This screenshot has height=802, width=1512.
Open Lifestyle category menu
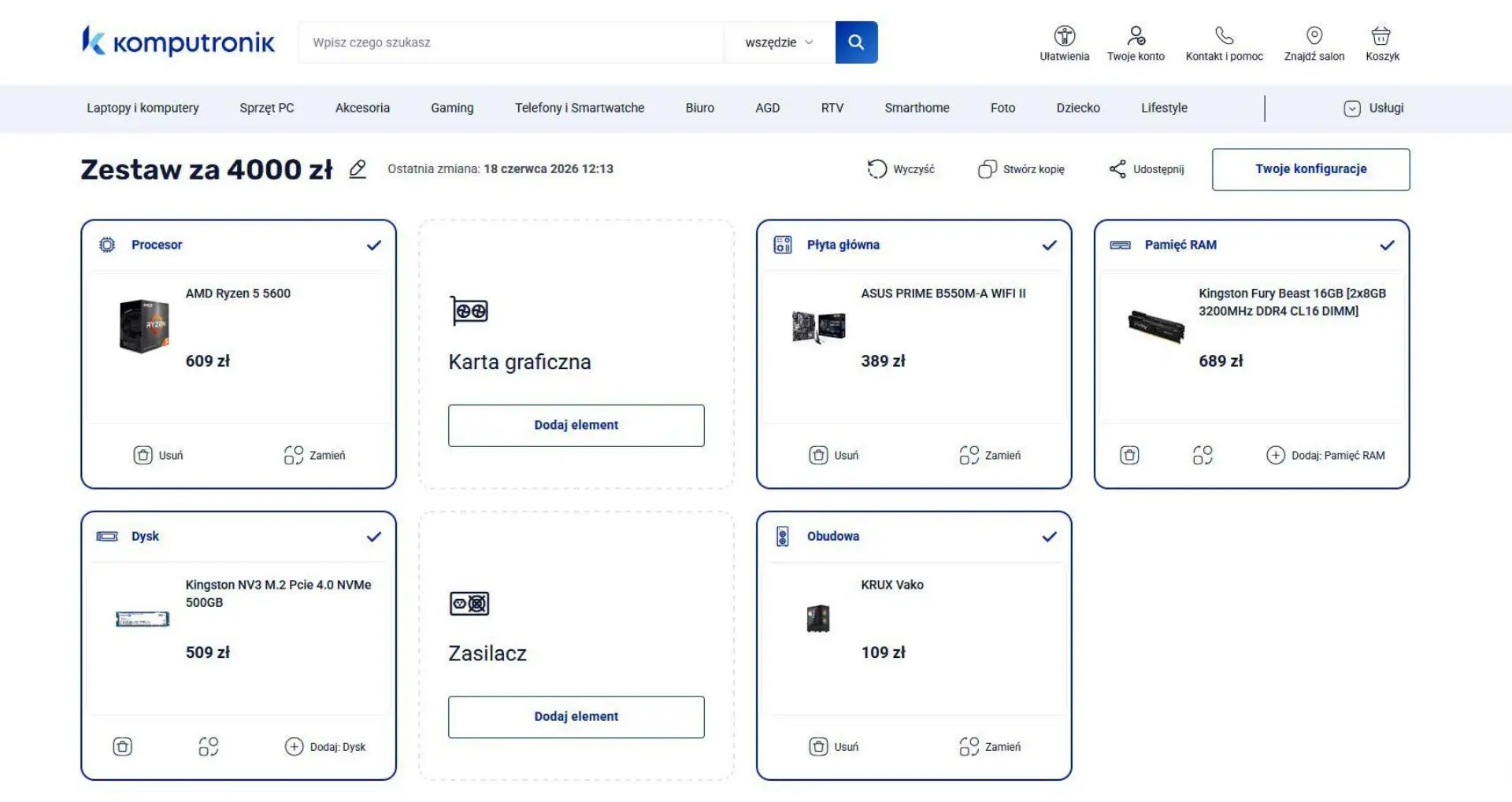(x=1164, y=108)
